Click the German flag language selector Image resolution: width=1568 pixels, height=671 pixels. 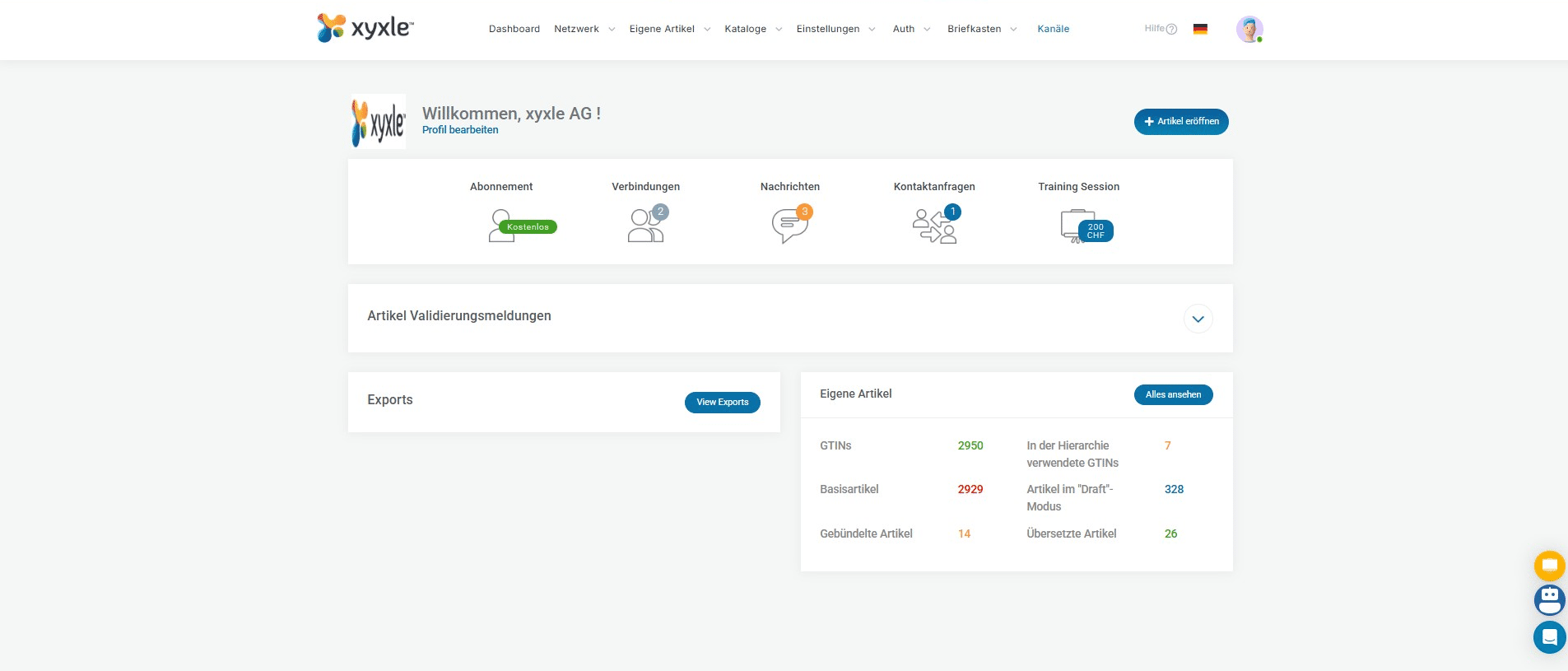[x=1200, y=29]
